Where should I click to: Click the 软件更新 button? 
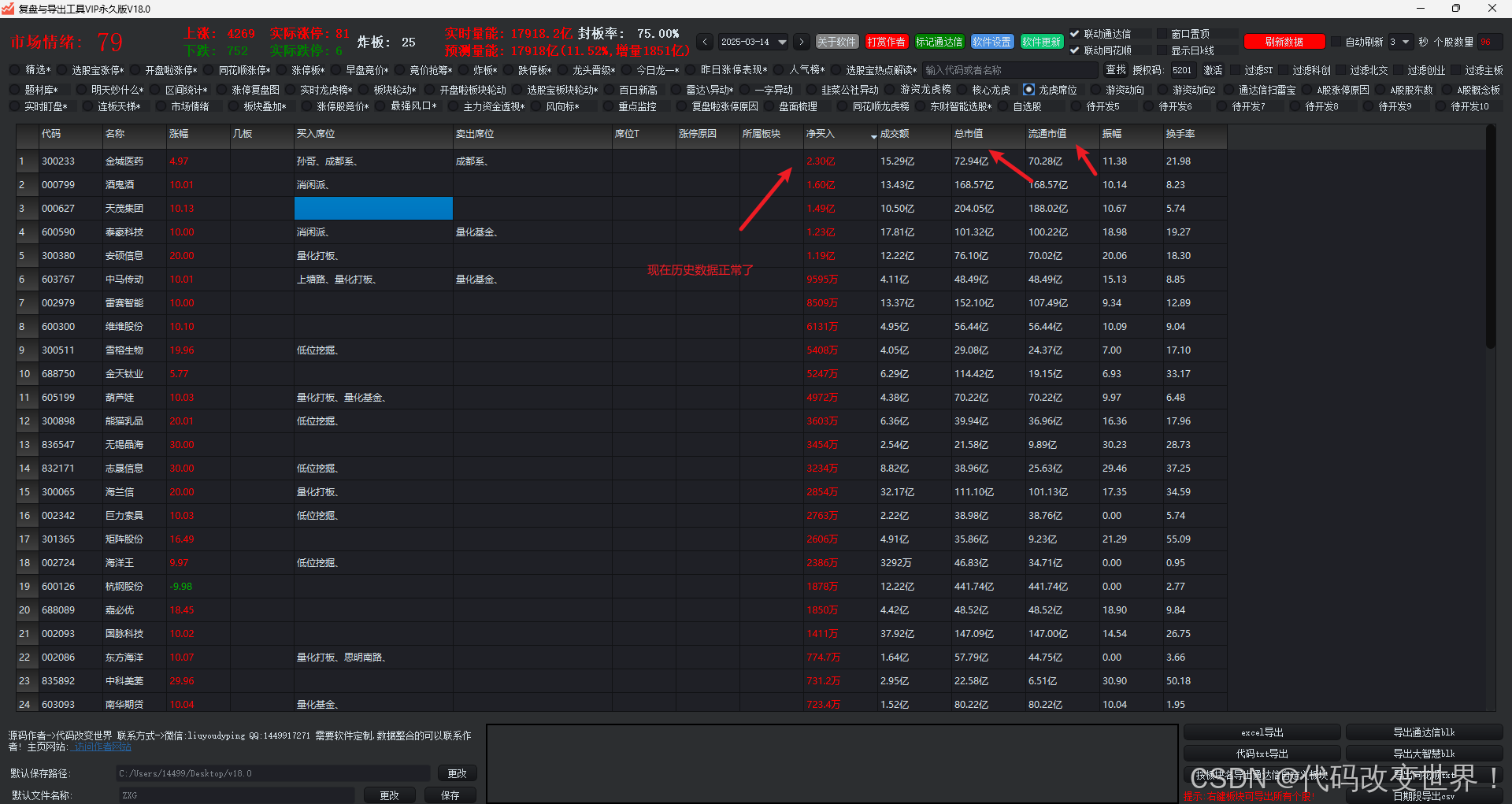[1041, 42]
